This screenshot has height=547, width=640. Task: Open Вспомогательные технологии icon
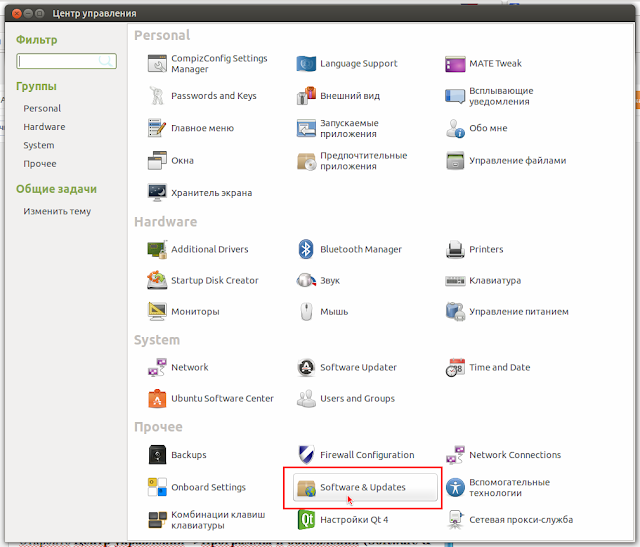pos(455,487)
